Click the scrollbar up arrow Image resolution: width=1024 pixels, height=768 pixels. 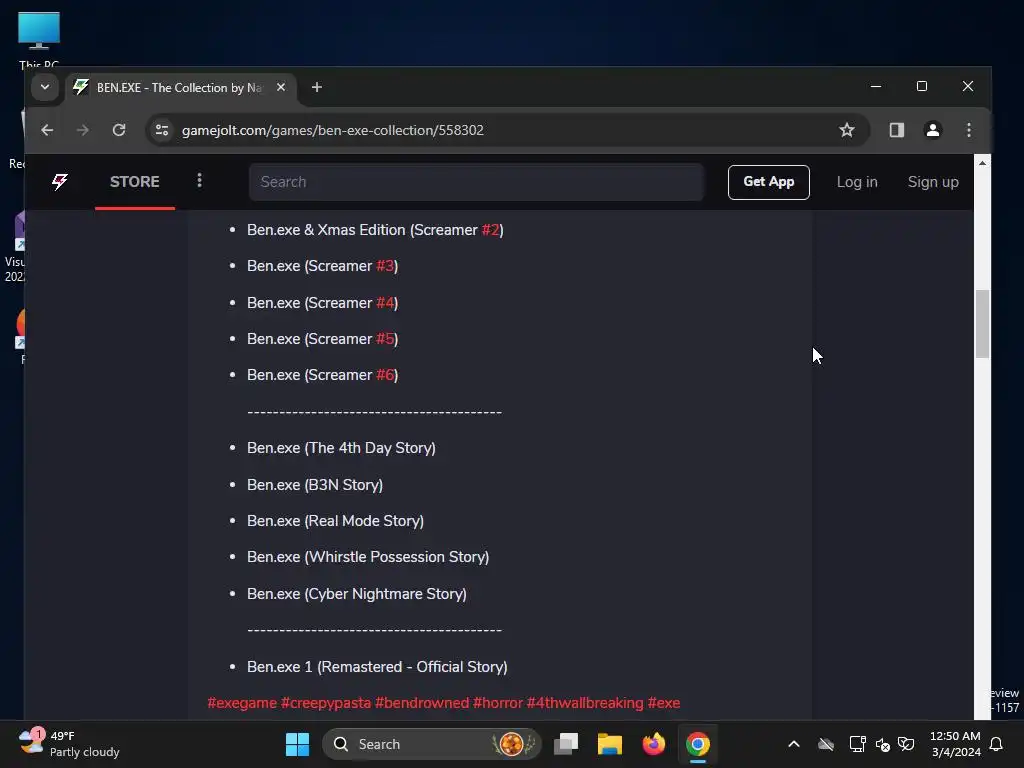click(982, 163)
